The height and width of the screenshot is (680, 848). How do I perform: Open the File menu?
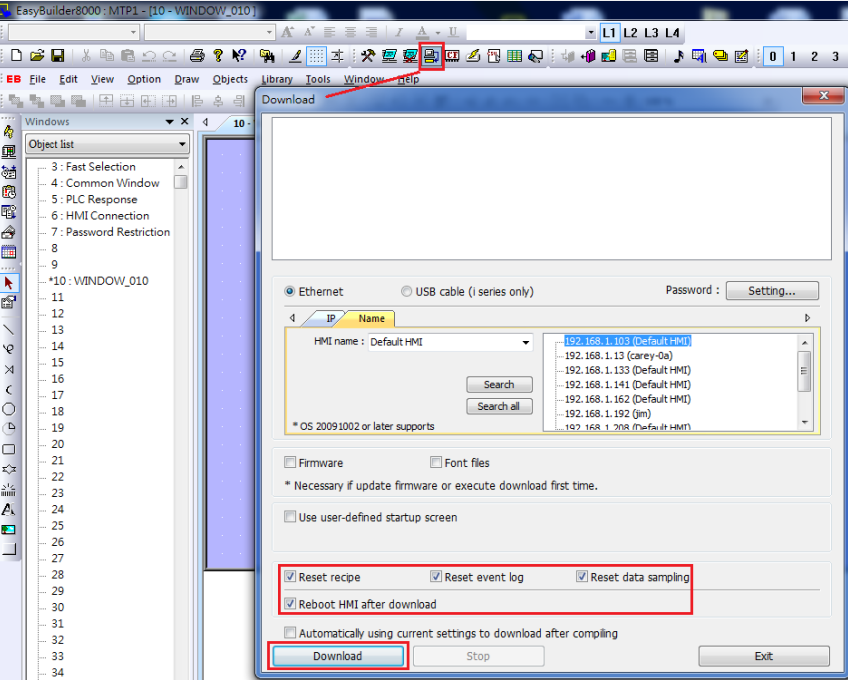click(x=37, y=80)
